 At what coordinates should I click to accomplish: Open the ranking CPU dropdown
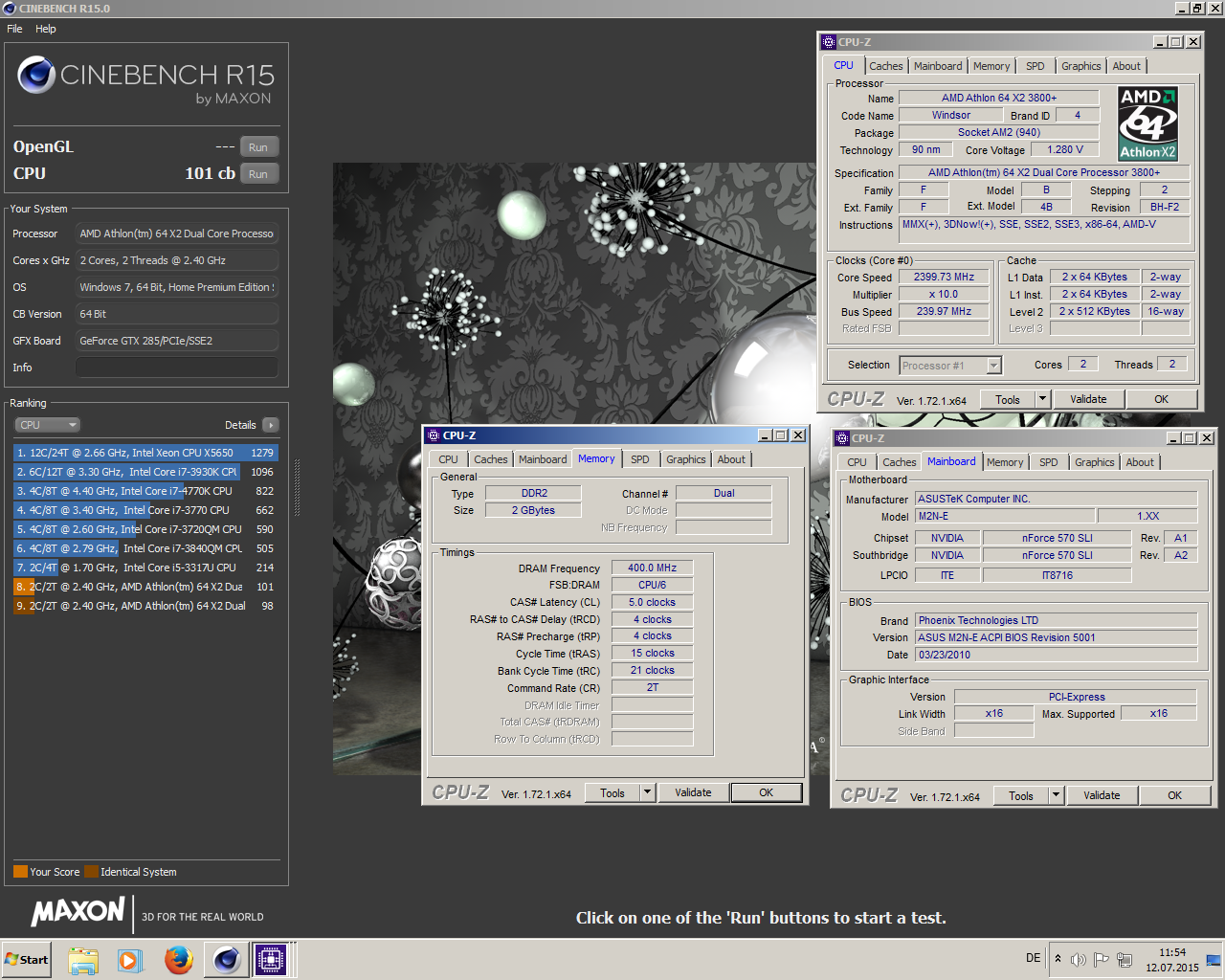tap(47, 425)
